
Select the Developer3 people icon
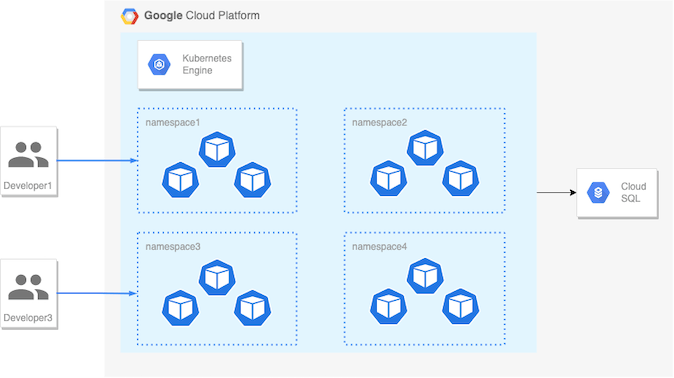(28, 287)
